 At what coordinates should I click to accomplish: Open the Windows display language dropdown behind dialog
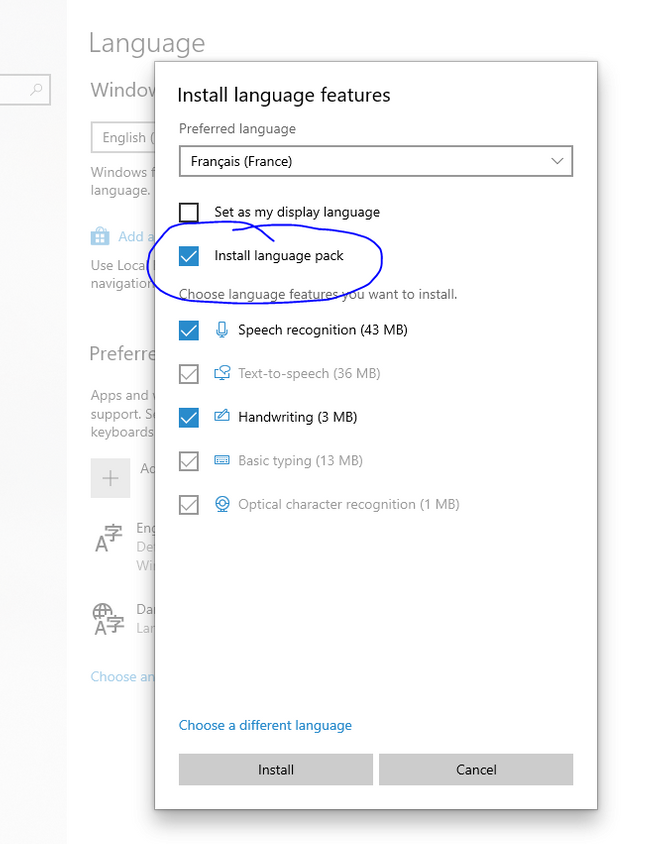(x=122, y=137)
